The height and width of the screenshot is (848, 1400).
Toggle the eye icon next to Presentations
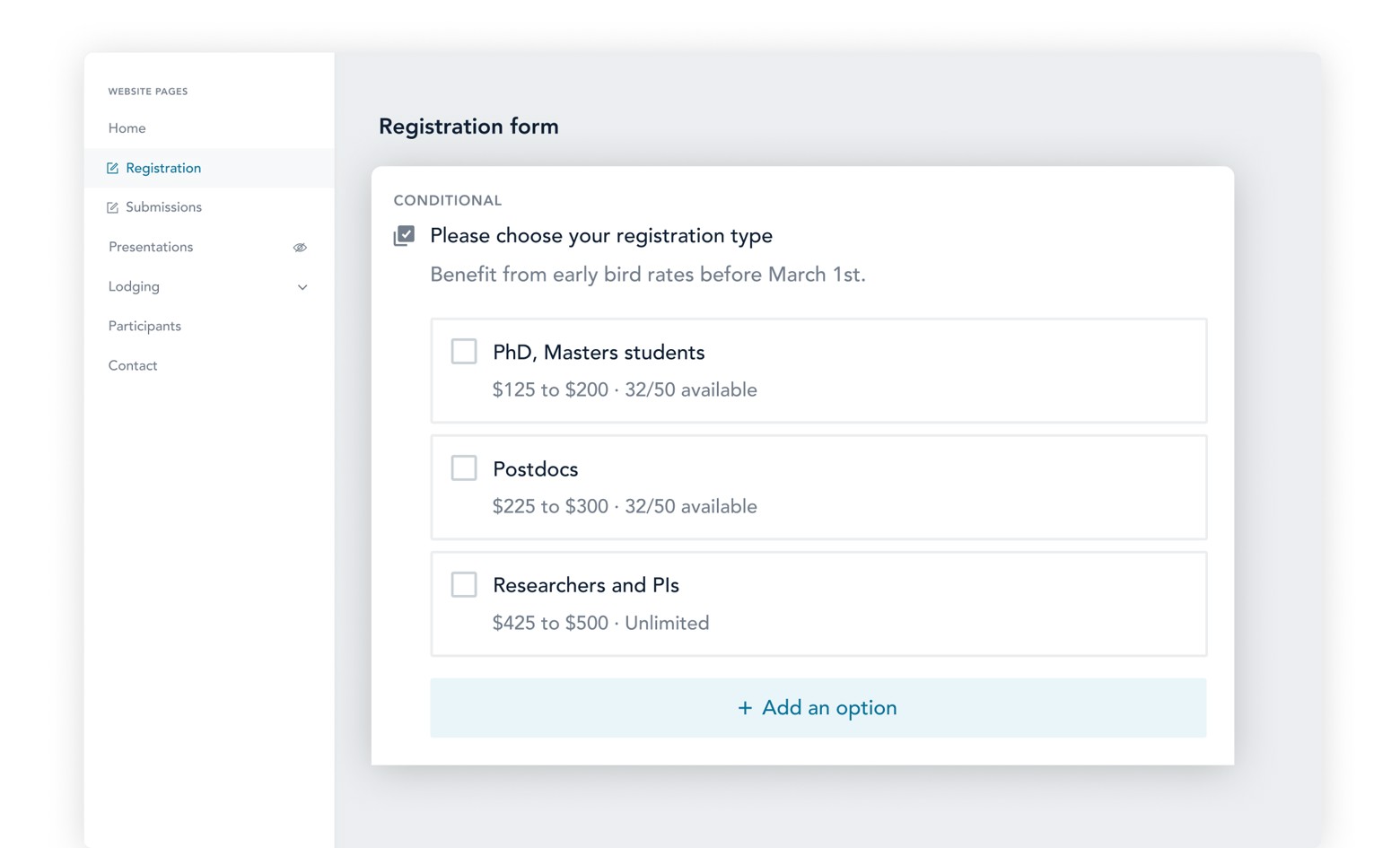pos(300,248)
